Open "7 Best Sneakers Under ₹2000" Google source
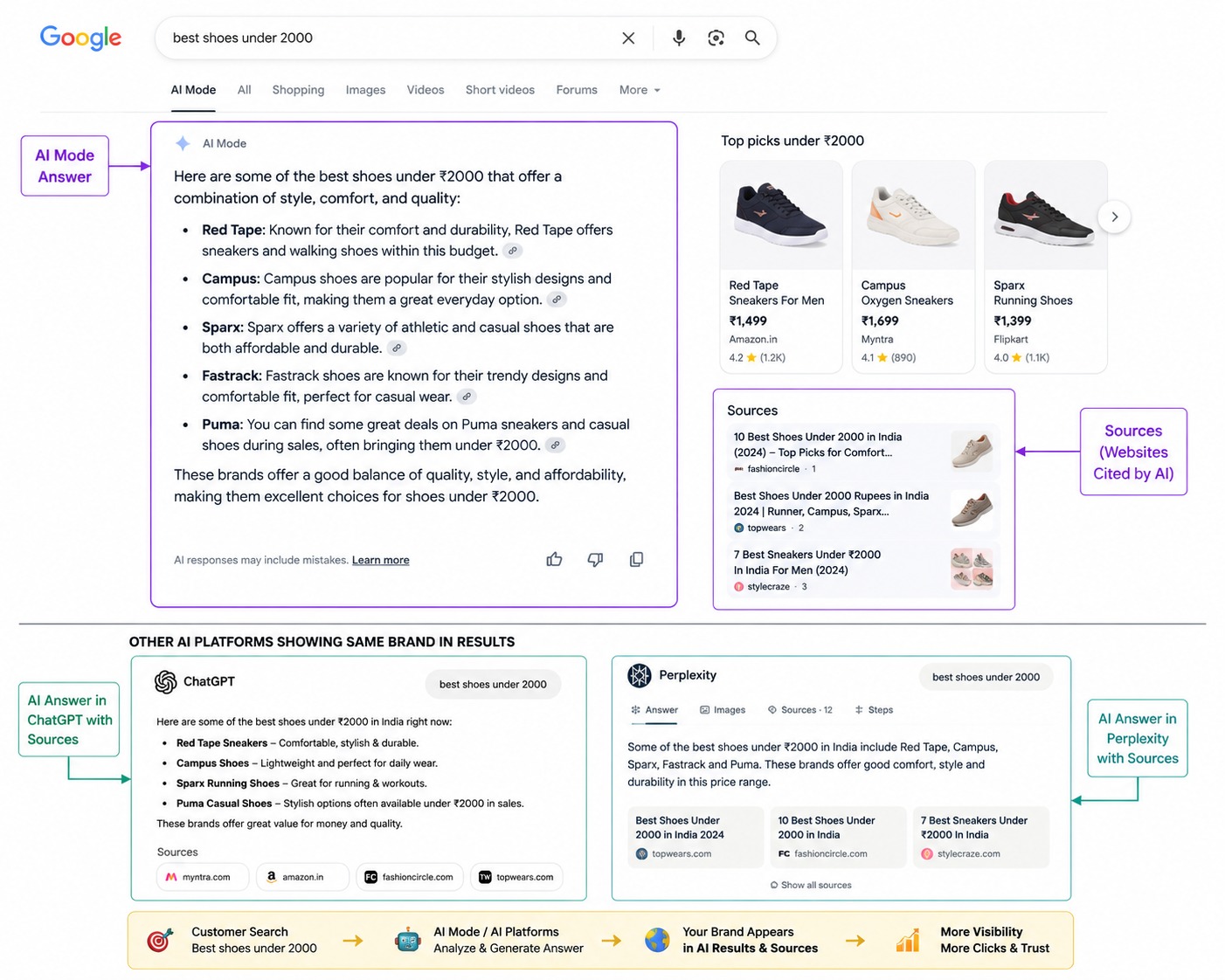Viewport: 1225px width, 980px height. pyautogui.click(x=862, y=569)
